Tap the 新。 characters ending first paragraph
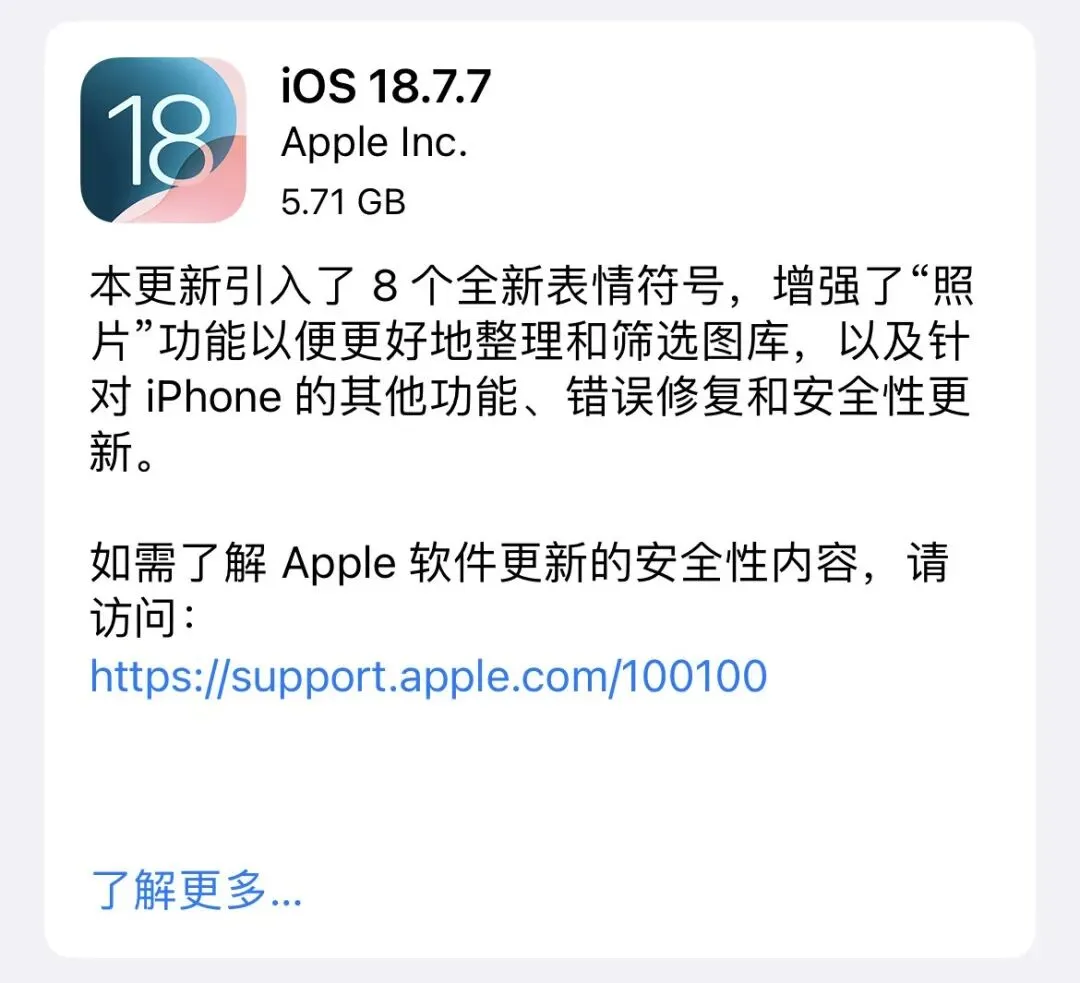Screen dimensions: 1080x983 click(123, 453)
